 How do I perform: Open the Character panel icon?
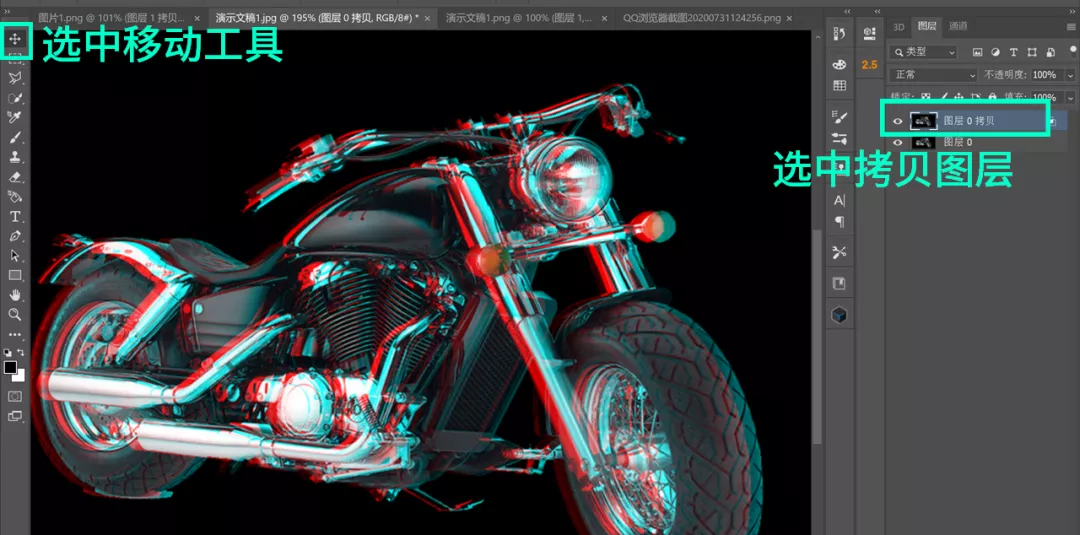pos(839,200)
